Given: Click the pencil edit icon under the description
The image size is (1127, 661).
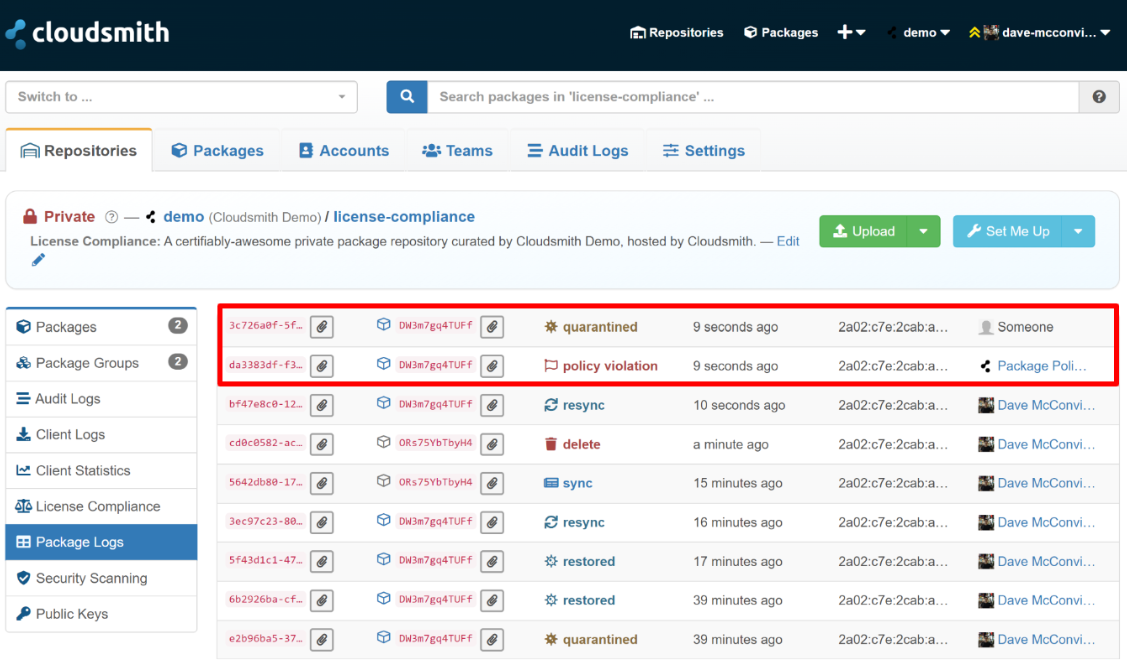Looking at the screenshot, I should click(38, 260).
